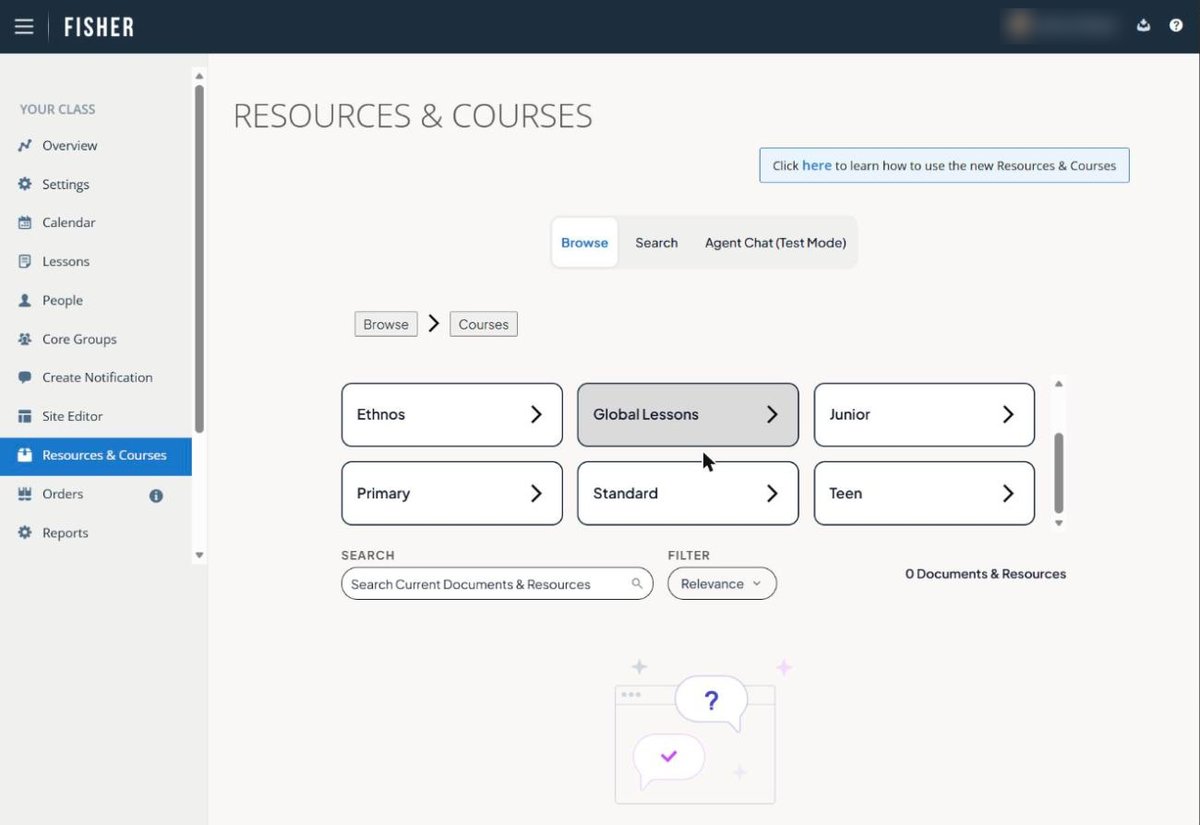Open the help question mark icon
Screen dimensions: 1200x825
click(x=1176, y=26)
